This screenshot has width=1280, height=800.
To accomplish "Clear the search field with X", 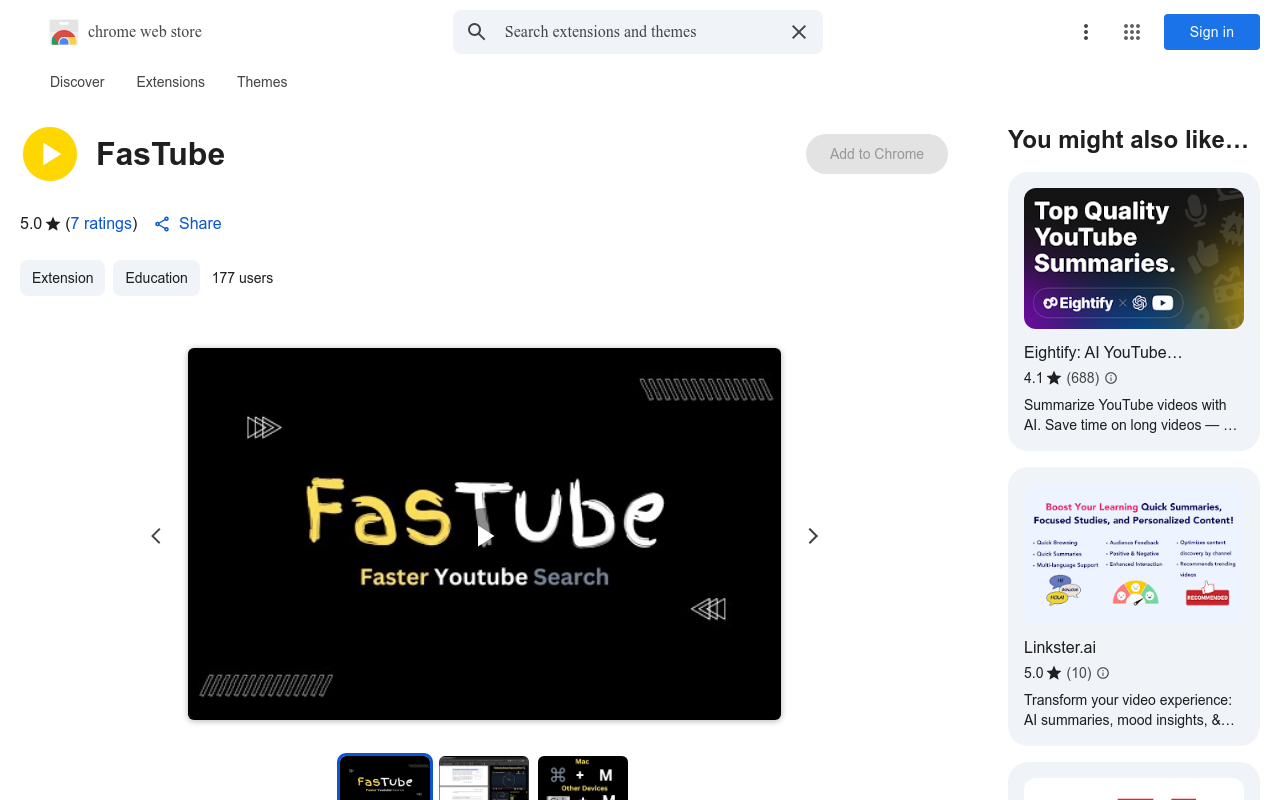I will pos(799,32).
